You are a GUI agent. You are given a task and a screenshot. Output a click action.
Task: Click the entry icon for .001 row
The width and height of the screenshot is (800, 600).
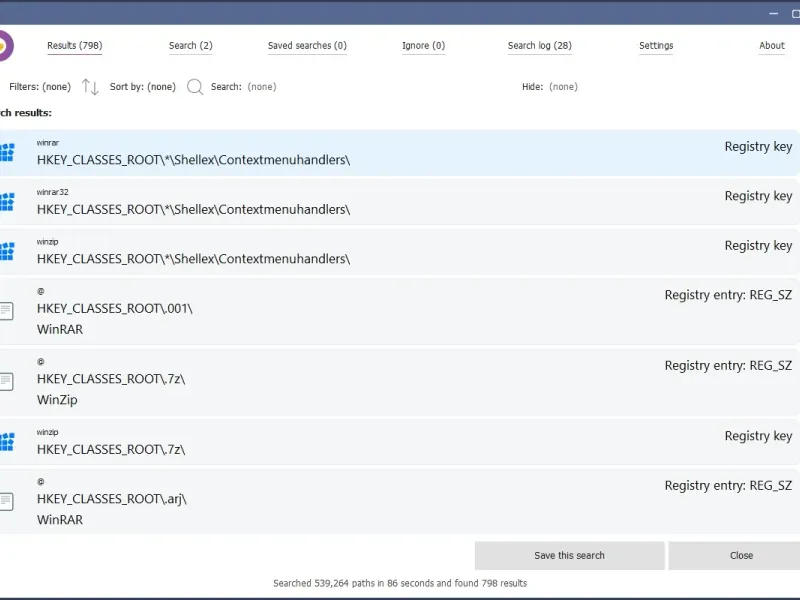pos(7,311)
